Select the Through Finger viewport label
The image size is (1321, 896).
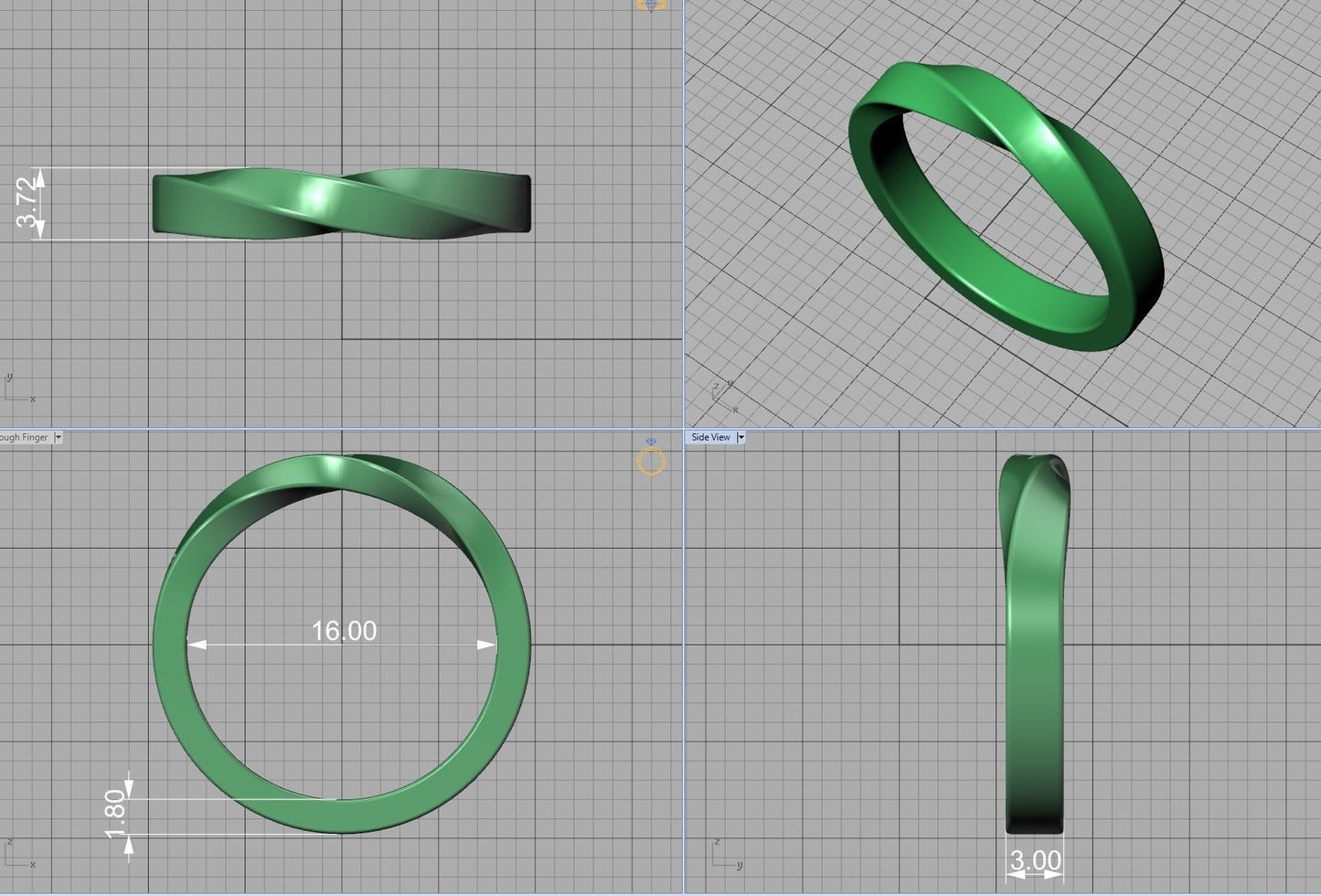tap(24, 438)
